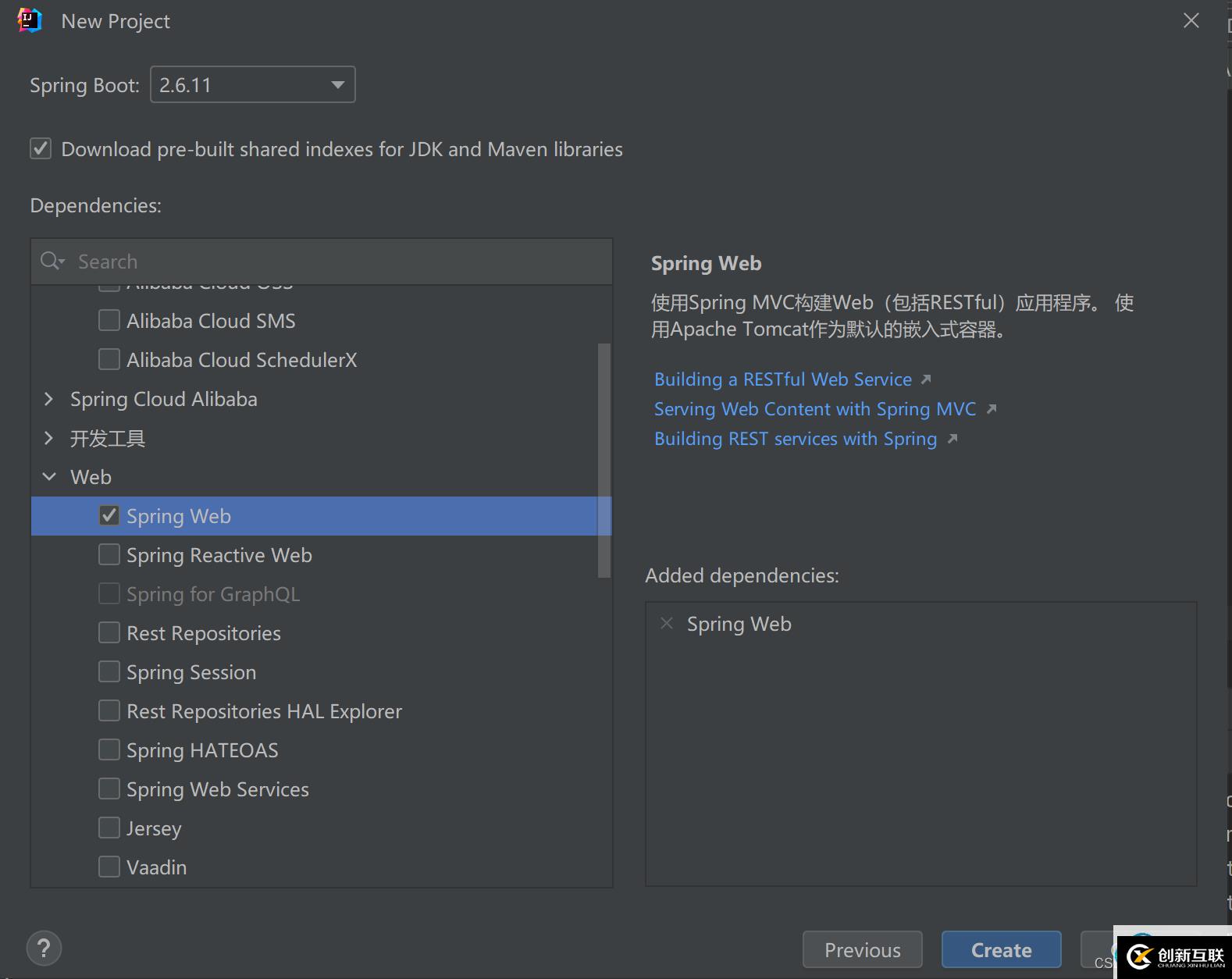Click the external-link arrow beside Building REST services

click(952, 439)
